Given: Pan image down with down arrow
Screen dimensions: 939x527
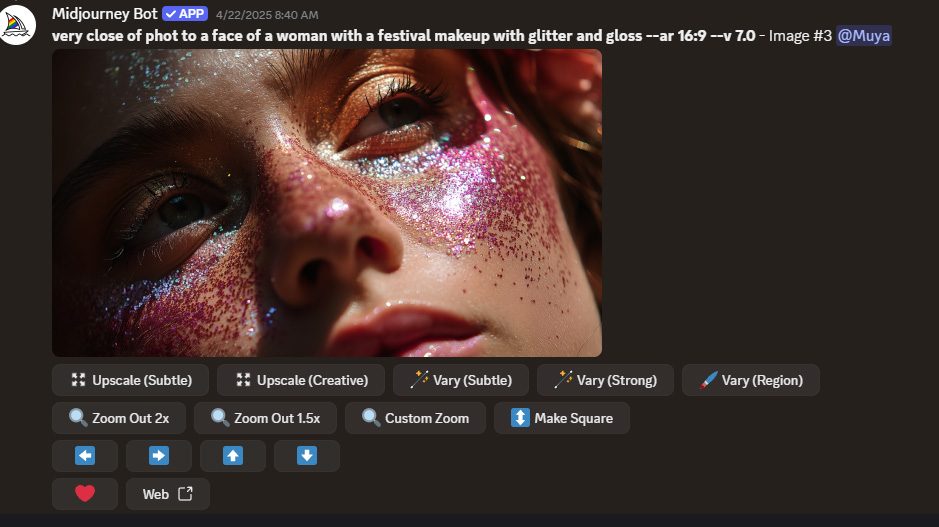Looking at the screenshot, I should (x=307, y=456).
